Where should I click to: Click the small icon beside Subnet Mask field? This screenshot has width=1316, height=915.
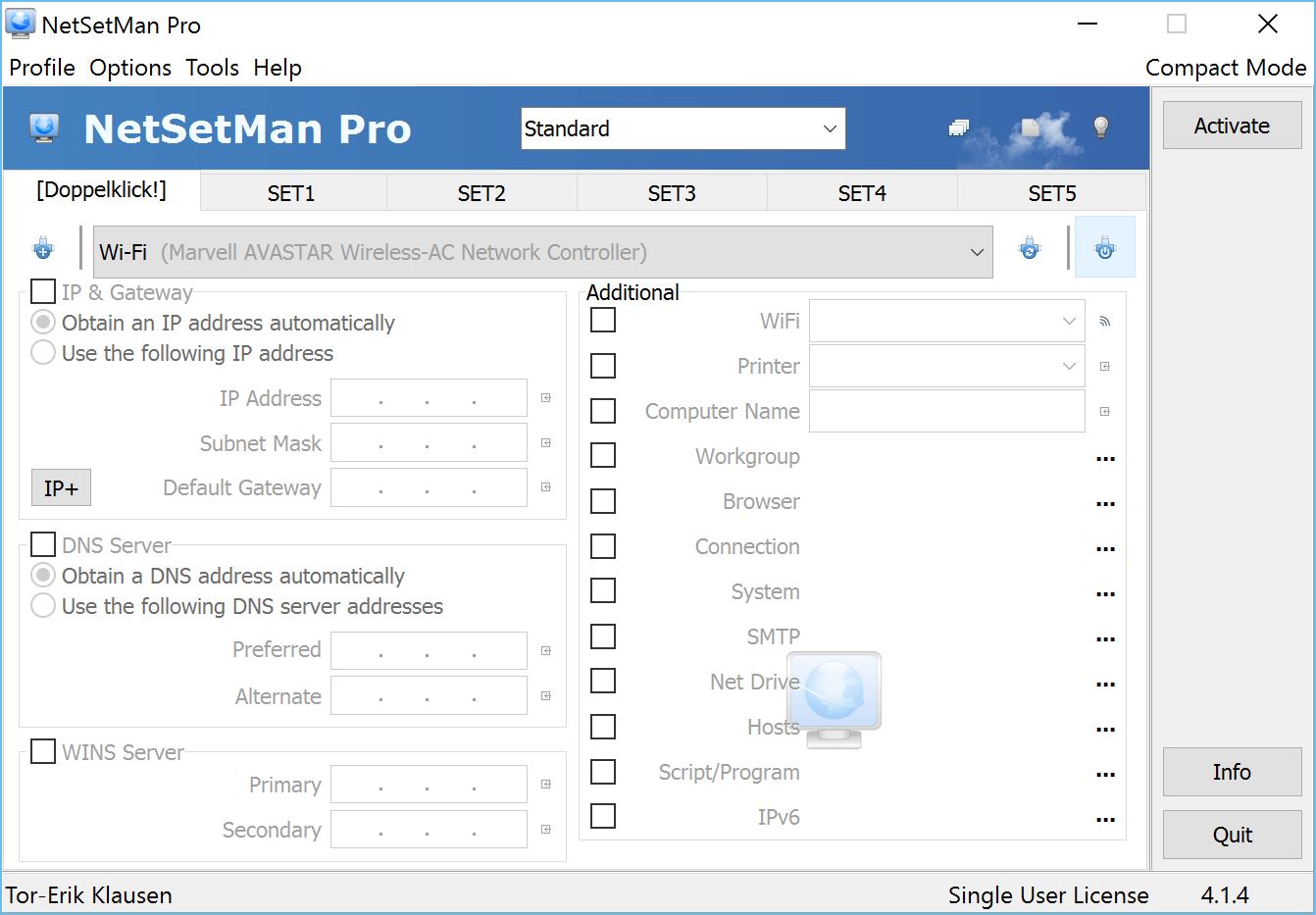pos(546,443)
